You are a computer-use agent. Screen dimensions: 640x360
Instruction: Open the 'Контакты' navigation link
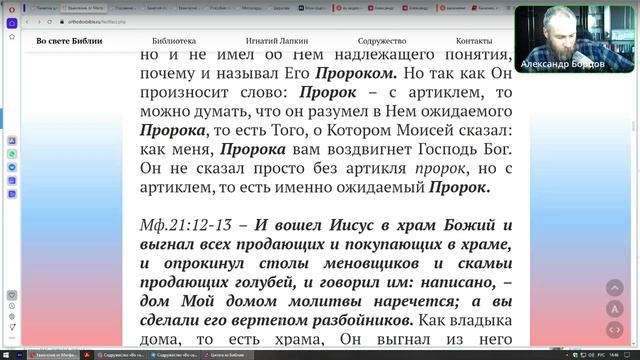[474, 41]
